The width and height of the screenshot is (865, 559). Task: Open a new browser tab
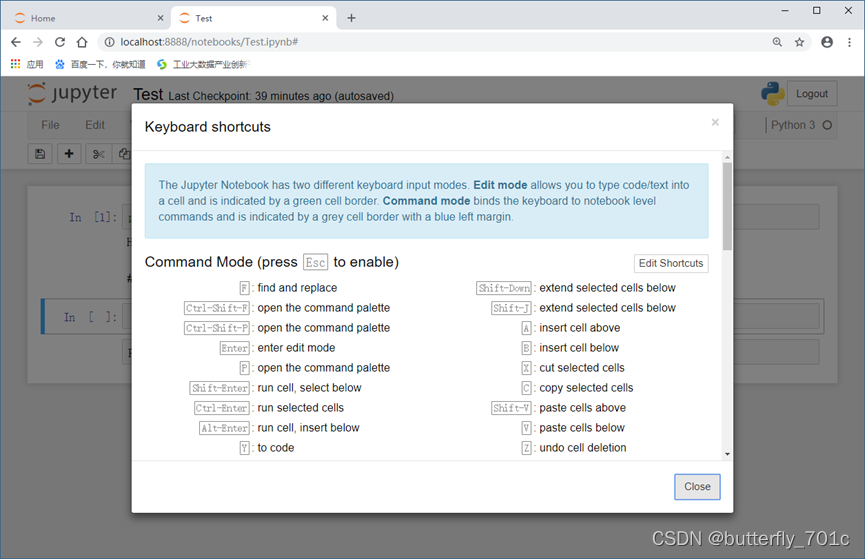pos(351,18)
